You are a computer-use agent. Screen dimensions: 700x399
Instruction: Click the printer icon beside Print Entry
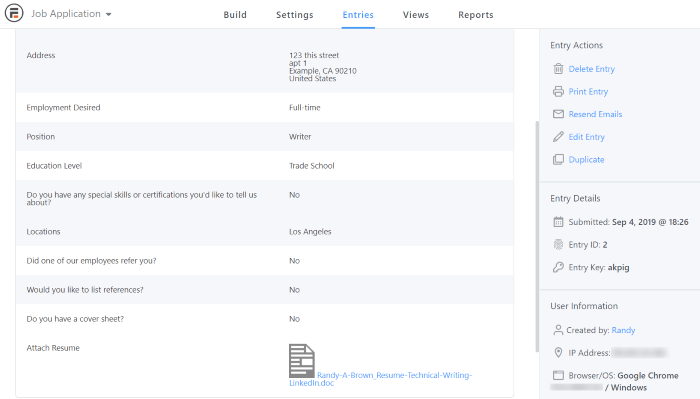[558, 91]
